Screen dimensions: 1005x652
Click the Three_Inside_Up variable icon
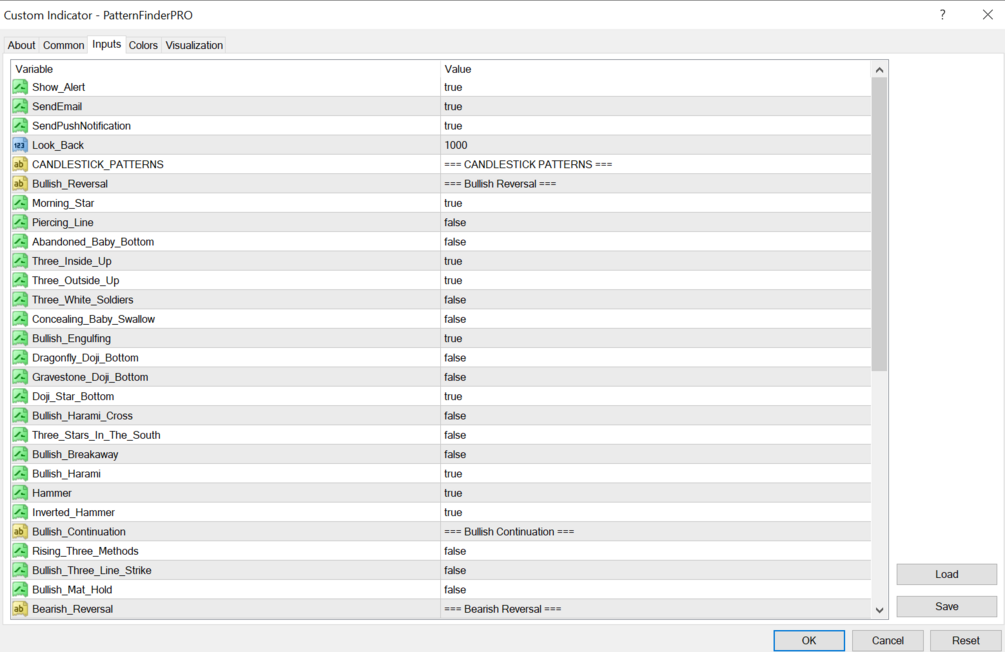click(x=20, y=261)
